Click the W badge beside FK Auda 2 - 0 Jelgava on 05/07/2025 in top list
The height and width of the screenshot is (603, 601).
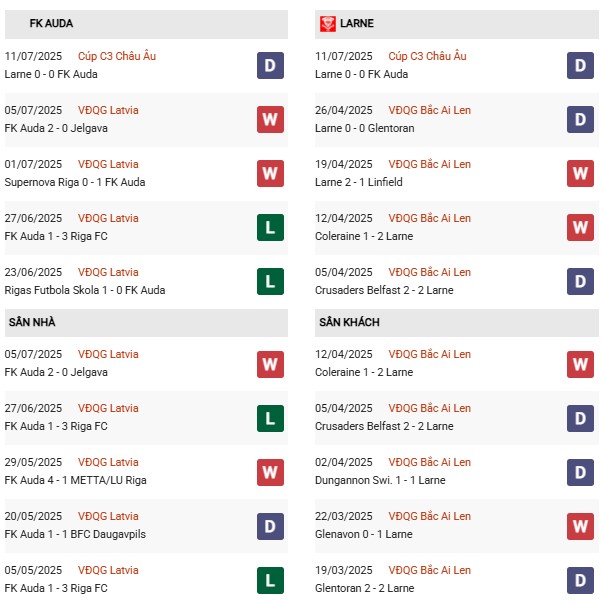[x=270, y=120]
